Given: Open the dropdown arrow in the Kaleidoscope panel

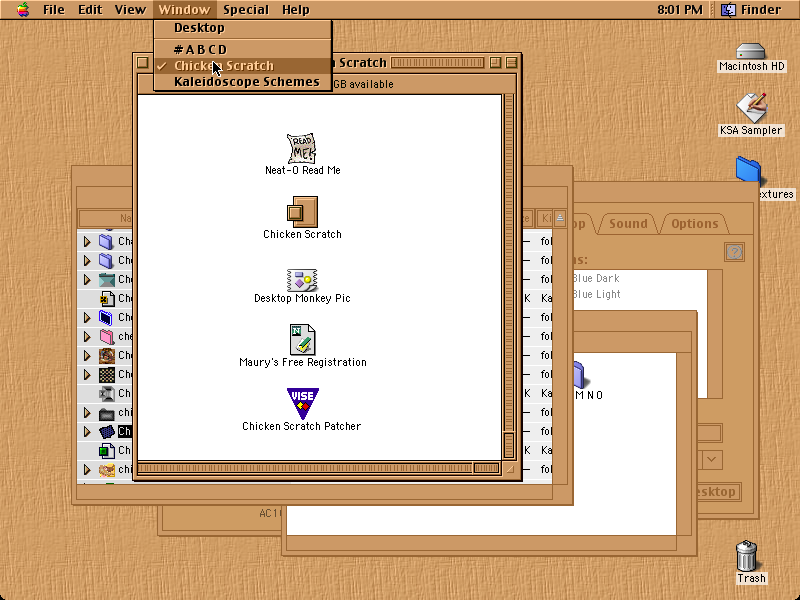Looking at the screenshot, I should click(712, 460).
